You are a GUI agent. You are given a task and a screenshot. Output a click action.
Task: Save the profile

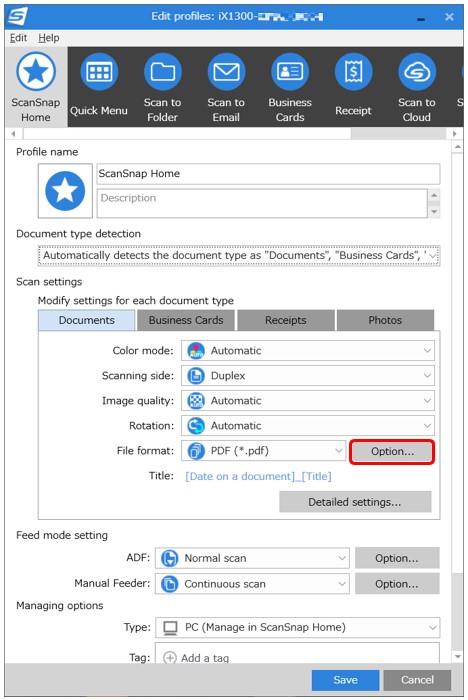coord(345,680)
